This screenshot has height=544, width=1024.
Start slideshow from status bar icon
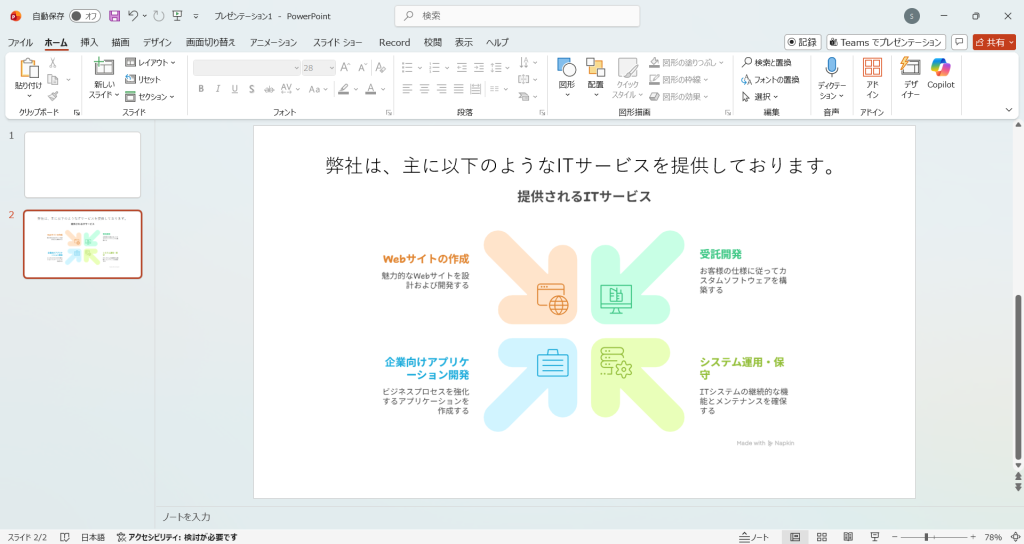click(x=874, y=537)
